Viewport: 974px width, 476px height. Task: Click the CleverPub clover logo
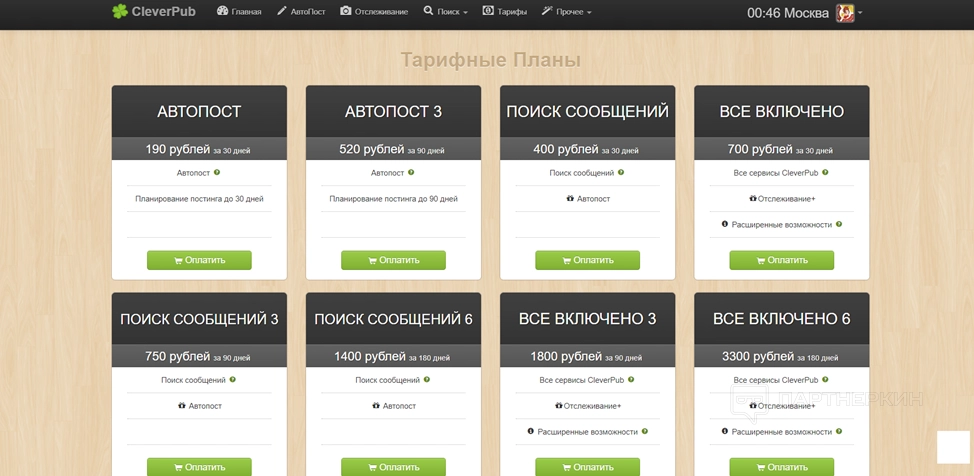pyautogui.click(x=153, y=11)
